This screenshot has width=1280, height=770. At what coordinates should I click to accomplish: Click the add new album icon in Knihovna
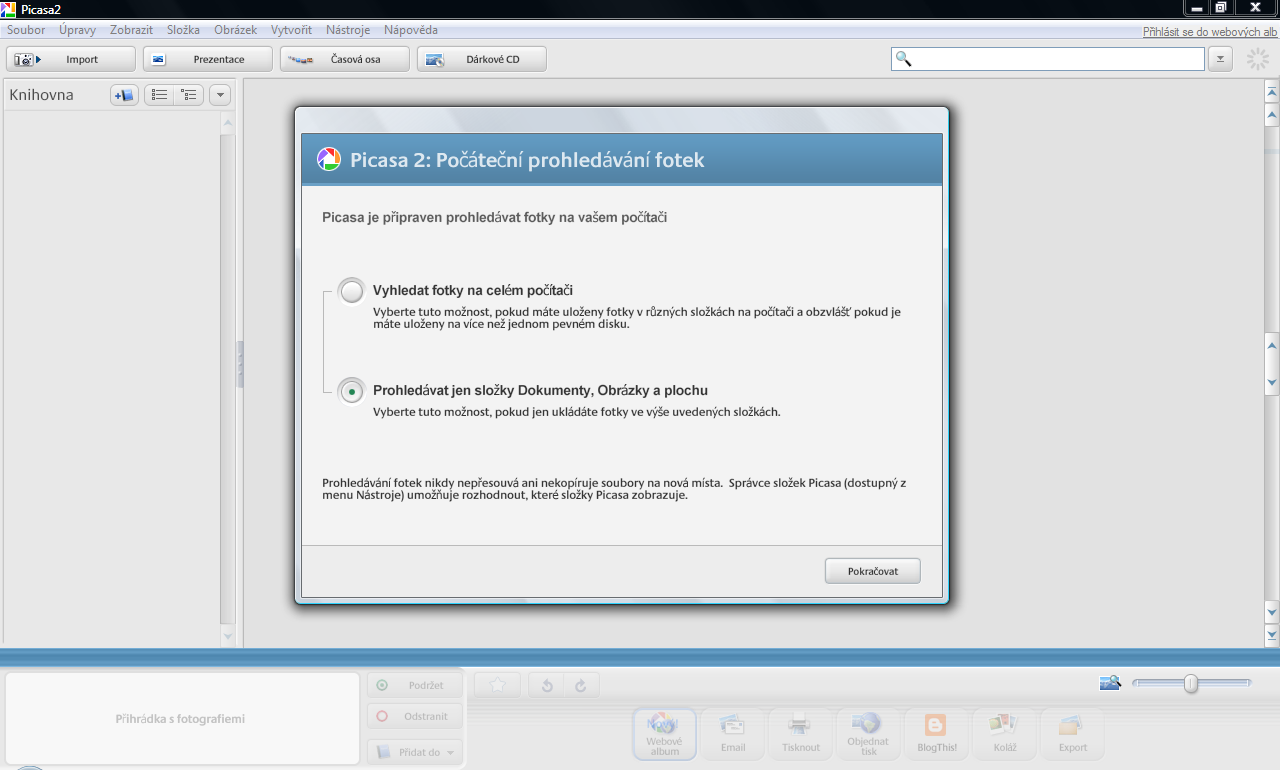124,95
